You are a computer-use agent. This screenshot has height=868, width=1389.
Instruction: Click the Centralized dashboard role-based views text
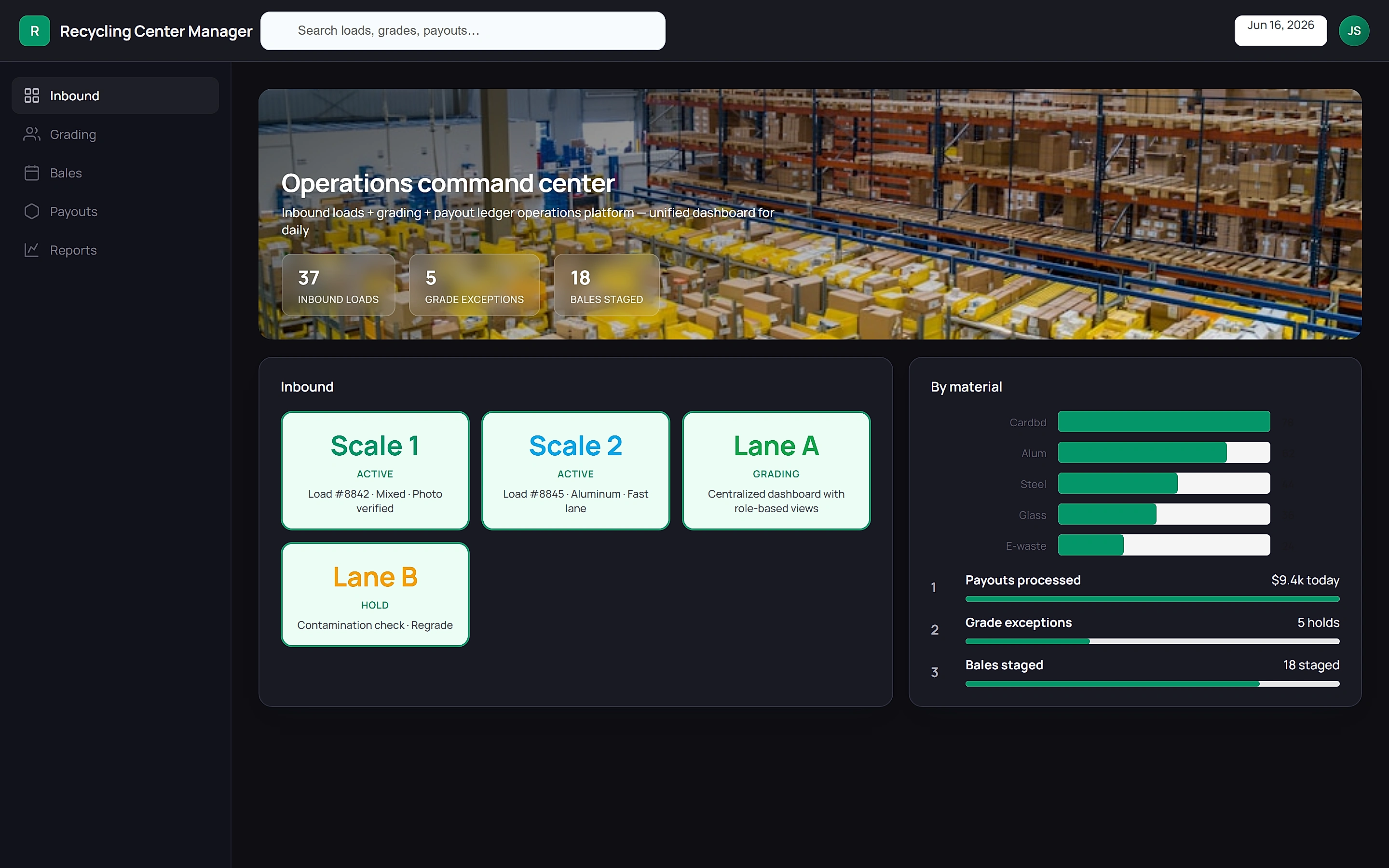[776, 501]
